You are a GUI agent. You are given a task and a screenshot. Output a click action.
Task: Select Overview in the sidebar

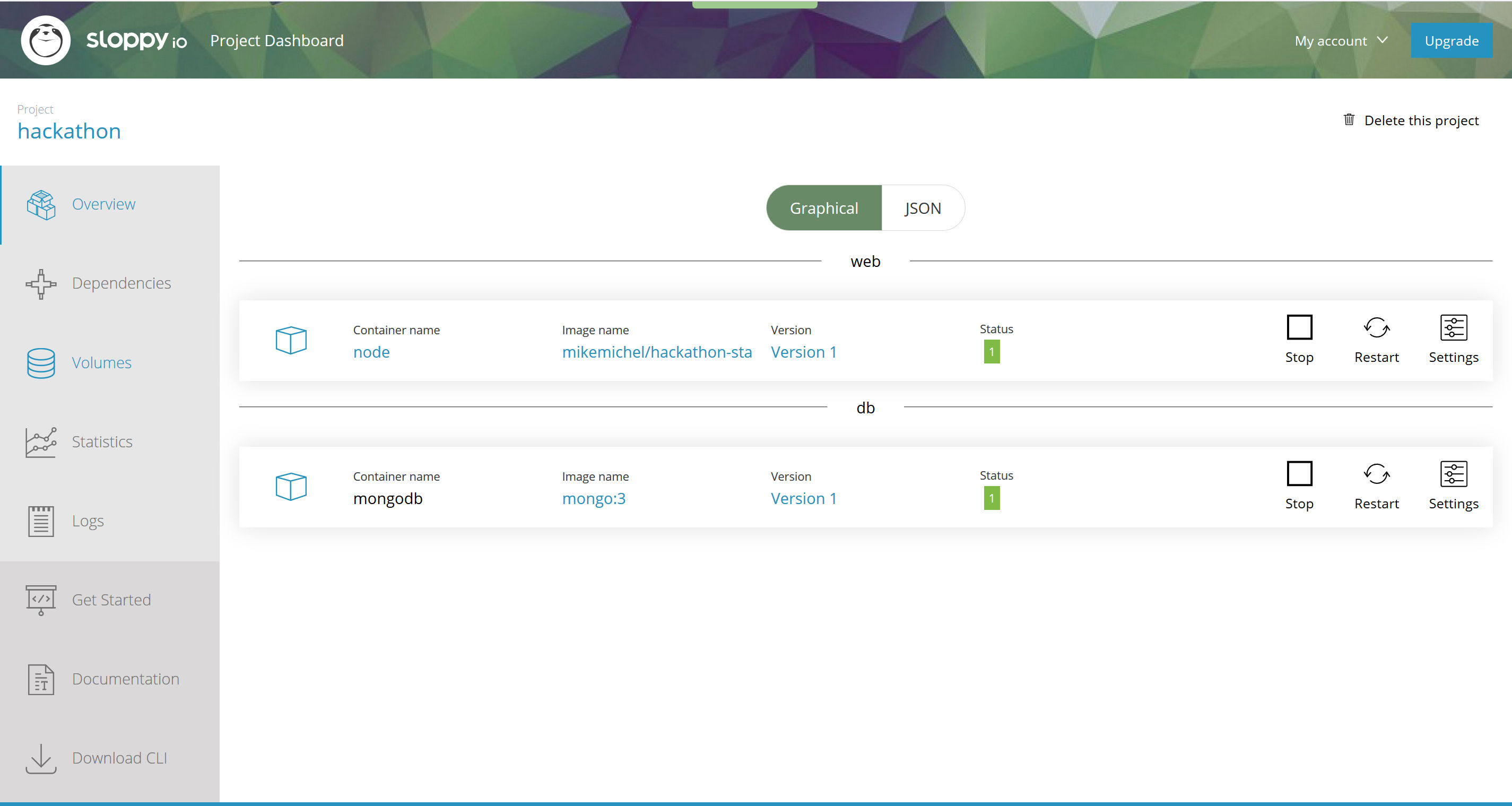110,204
